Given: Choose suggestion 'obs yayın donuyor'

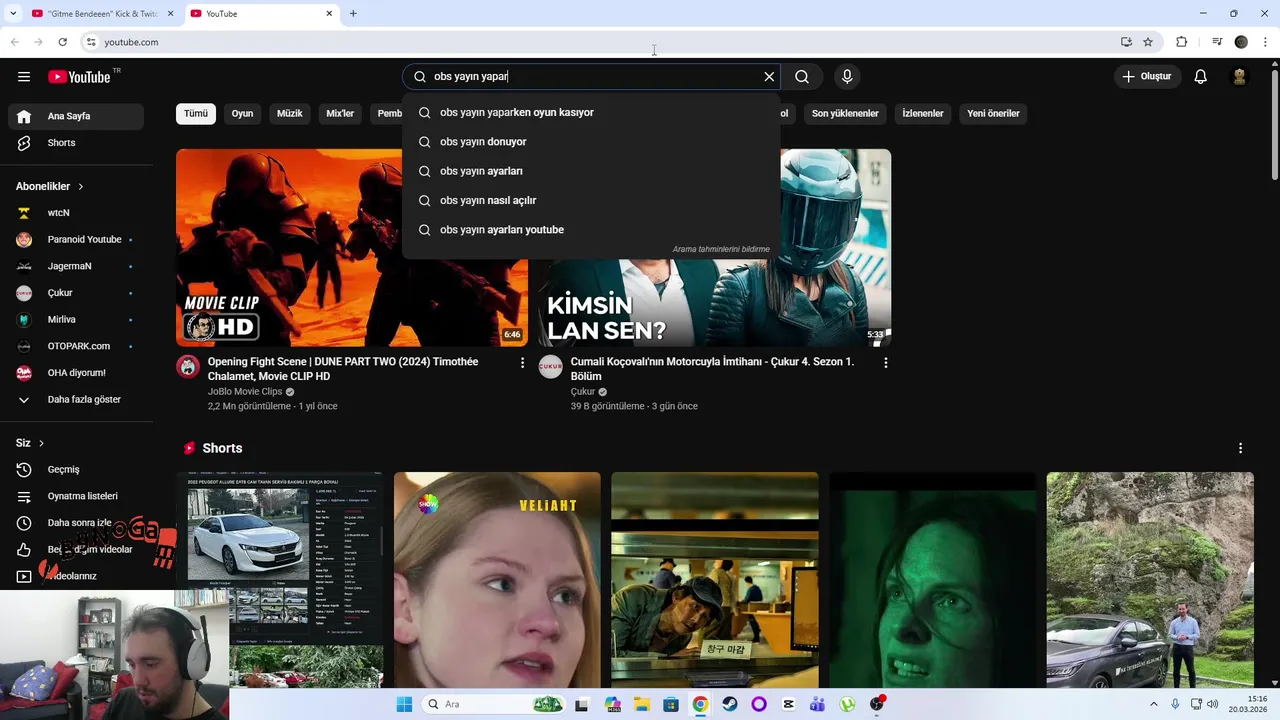Looking at the screenshot, I should [x=591, y=142].
